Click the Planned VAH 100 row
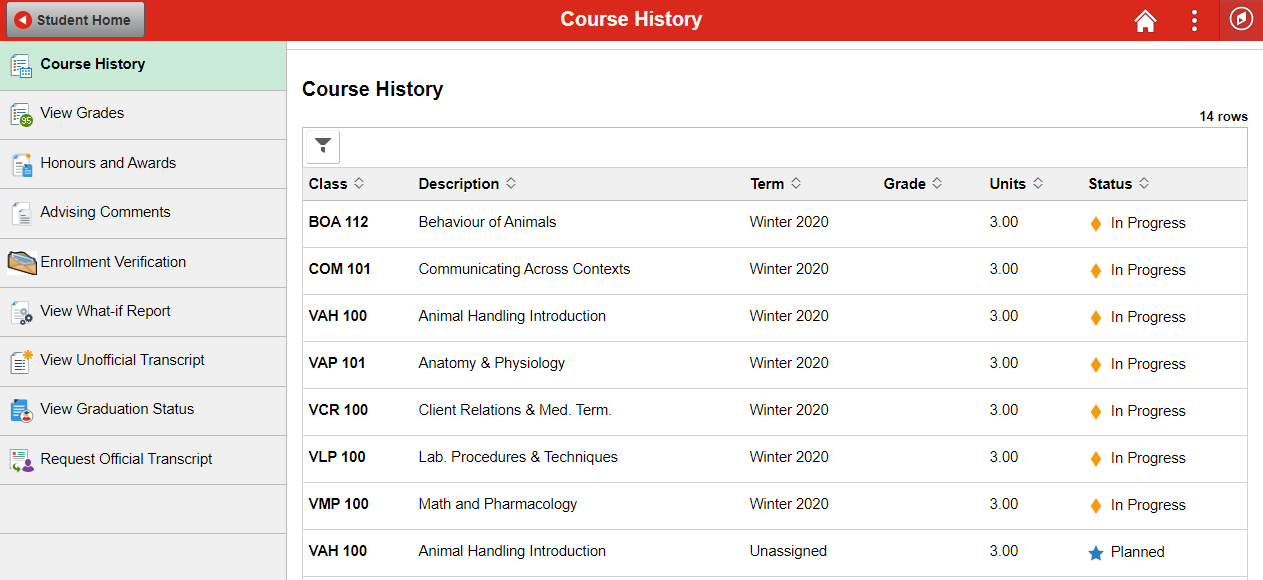 pos(774,552)
